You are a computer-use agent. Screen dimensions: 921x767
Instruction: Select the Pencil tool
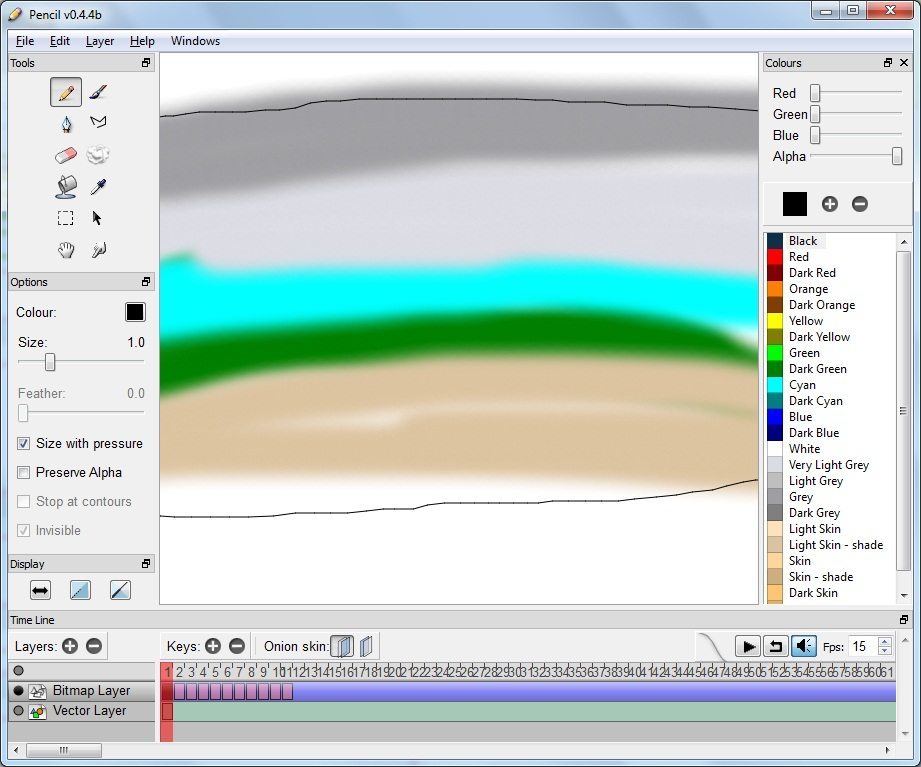pyautogui.click(x=66, y=92)
